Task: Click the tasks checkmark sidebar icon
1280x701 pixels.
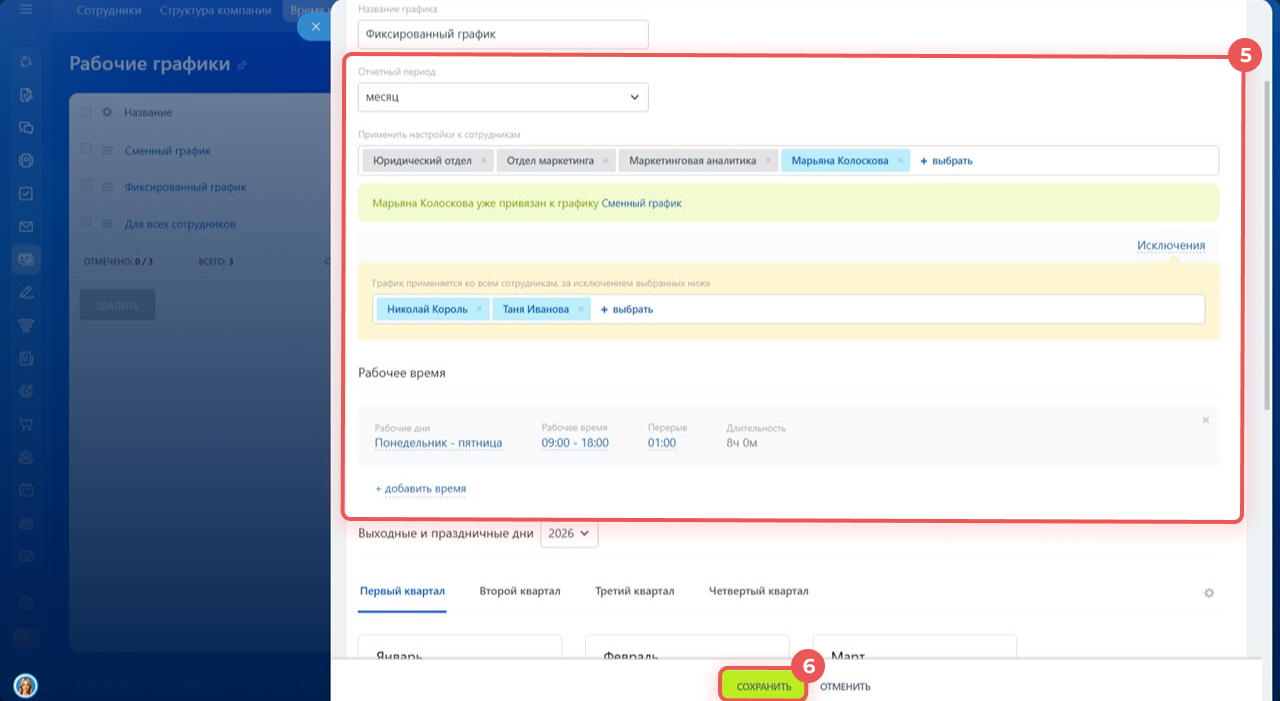Action: coord(27,193)
